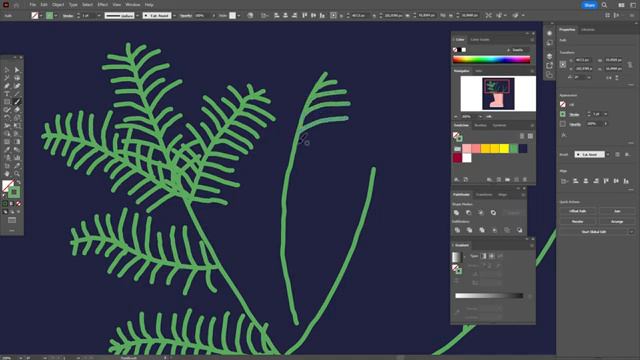Open stroke weight dropdown in Properties Appearance
The height and width of the screenshot is (360, 640).
tap(606, 114)
